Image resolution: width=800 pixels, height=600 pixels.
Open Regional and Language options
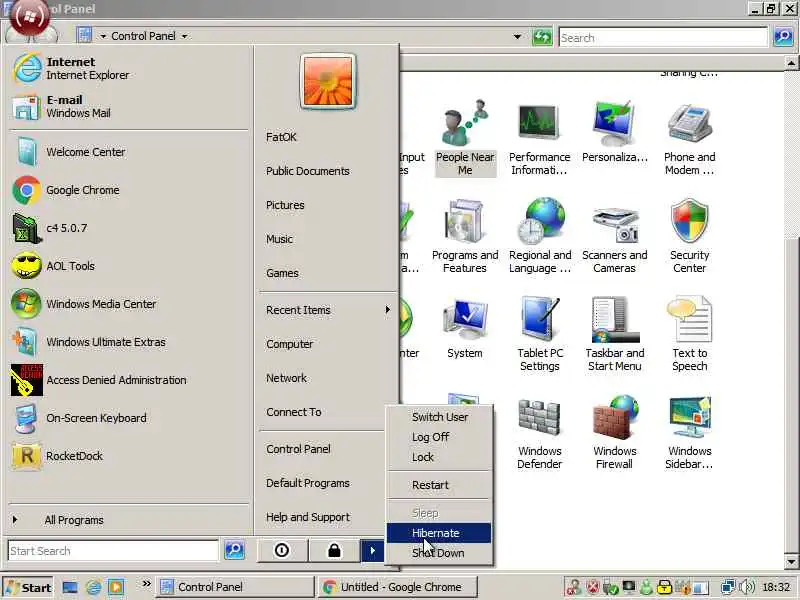pos(539,236)
